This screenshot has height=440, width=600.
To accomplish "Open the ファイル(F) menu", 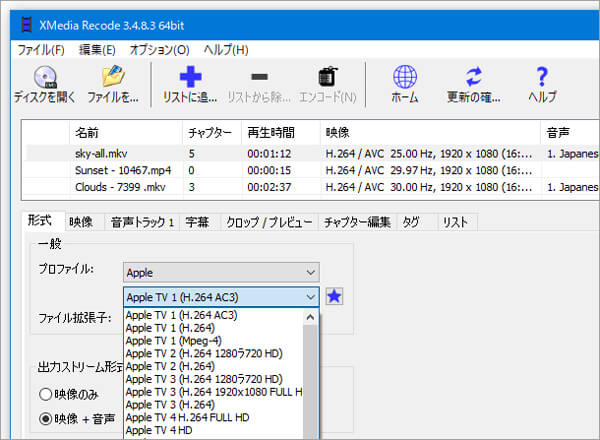I will 41,50.
